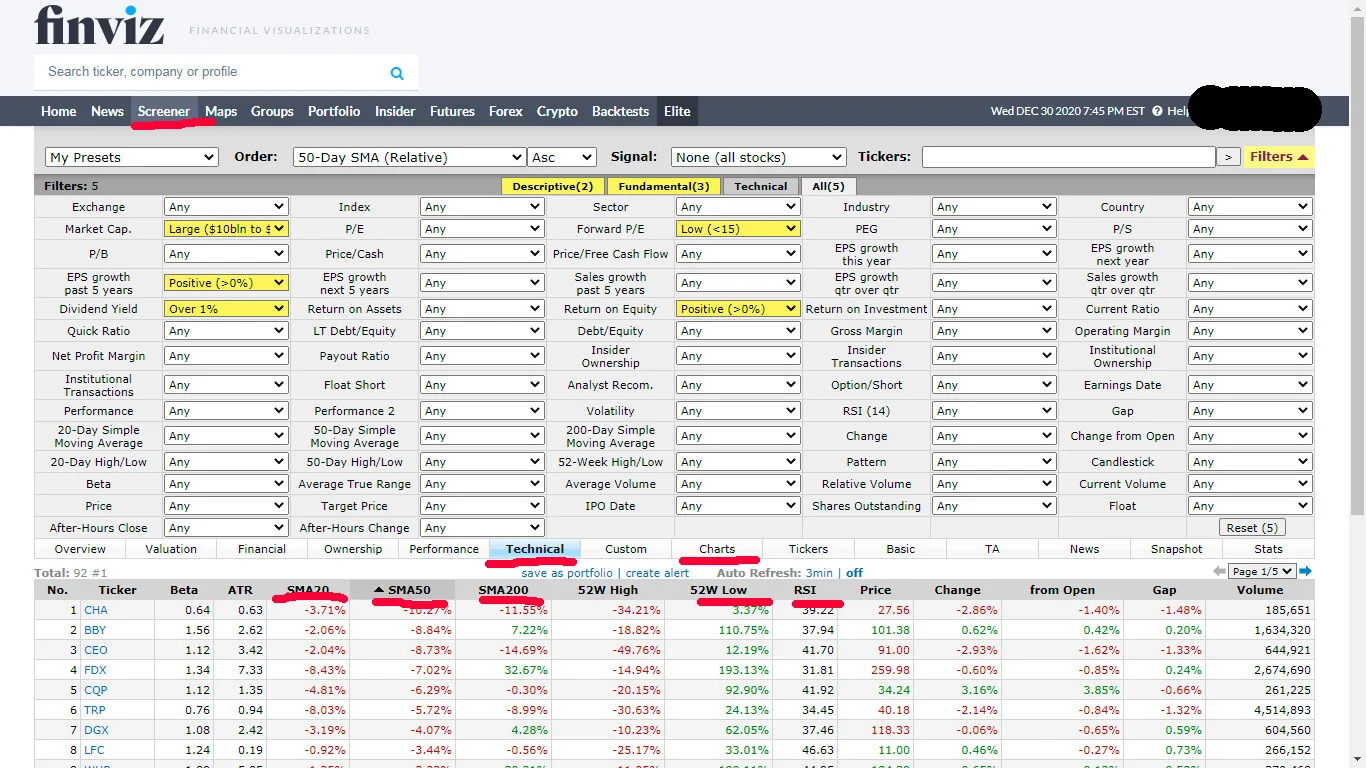Screen dimensions: 1366x768
Task: Switch to the Snapshot view tab
Action: 1177,549
